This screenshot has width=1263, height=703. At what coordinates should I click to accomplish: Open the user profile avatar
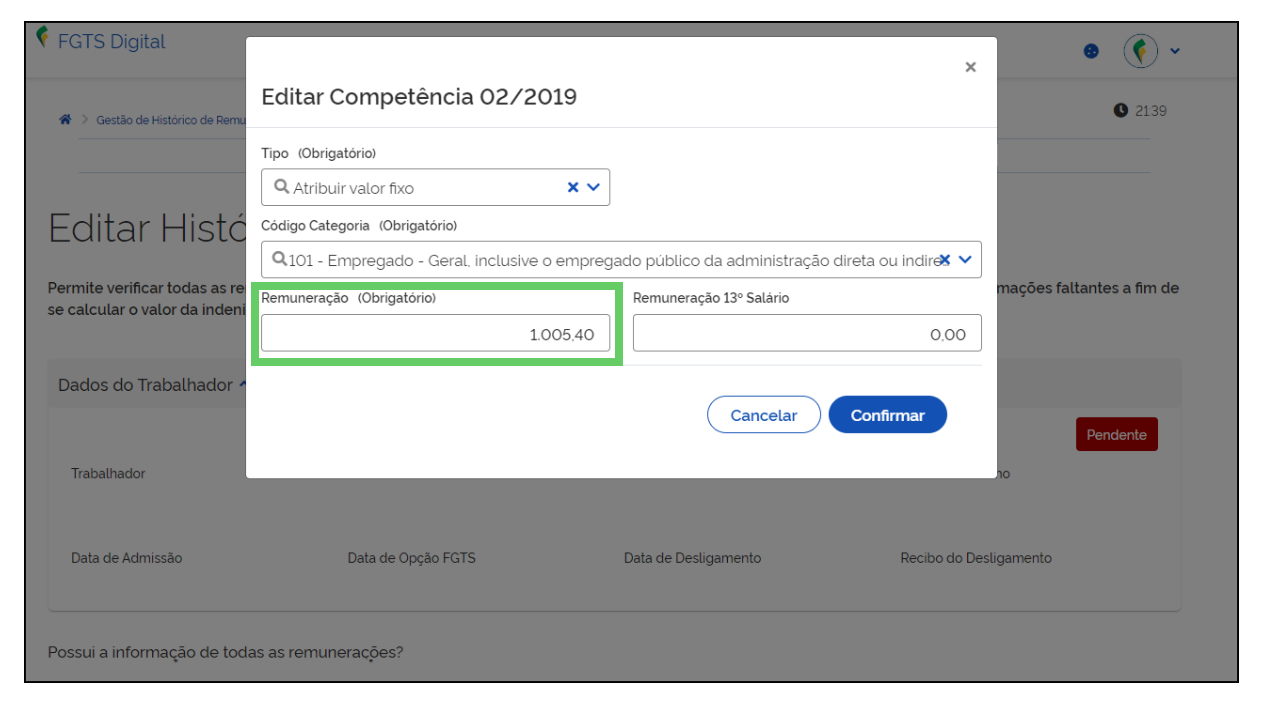click(1141, 51)
